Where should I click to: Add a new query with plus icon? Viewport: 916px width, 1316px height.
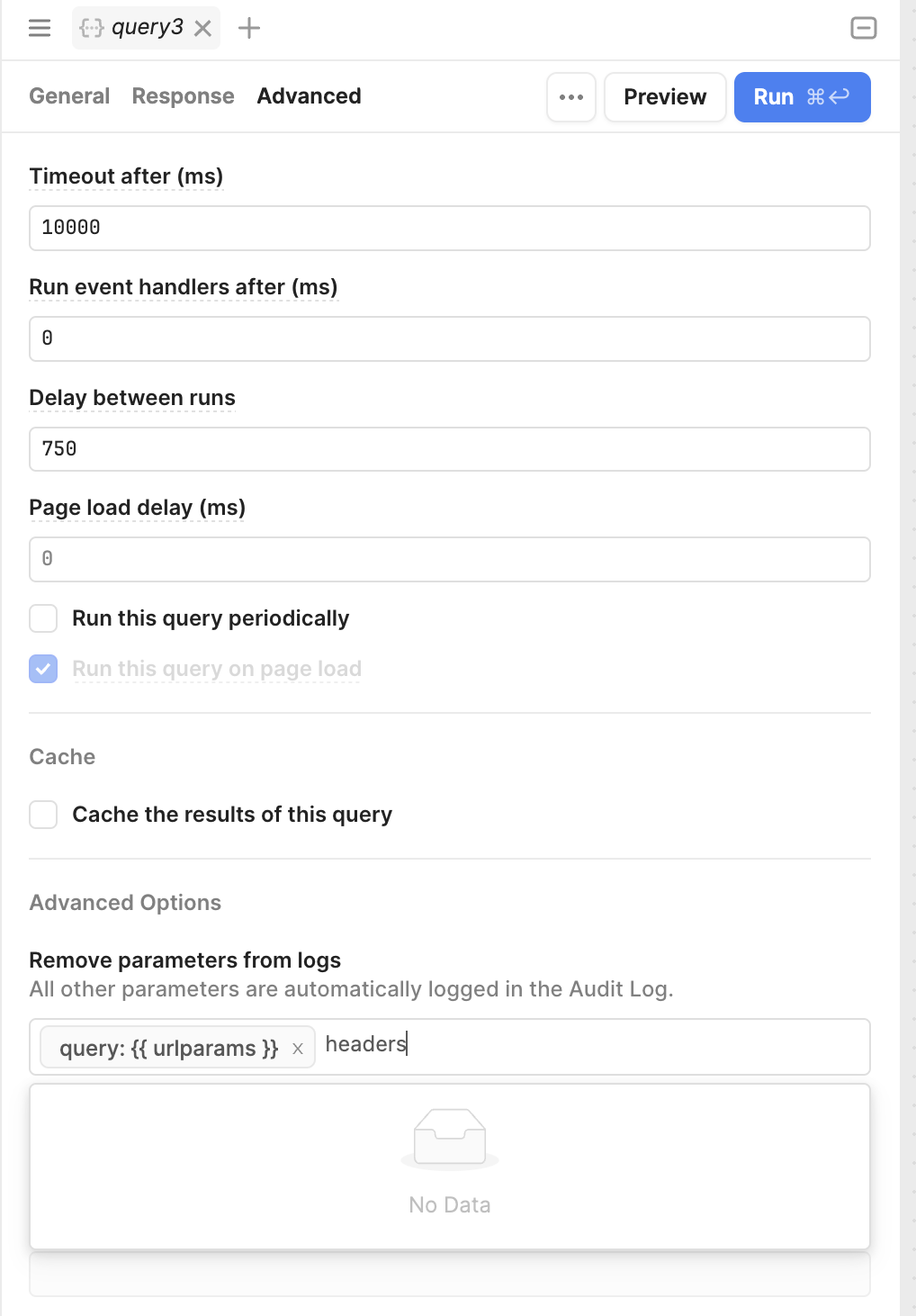click(249, 28)
